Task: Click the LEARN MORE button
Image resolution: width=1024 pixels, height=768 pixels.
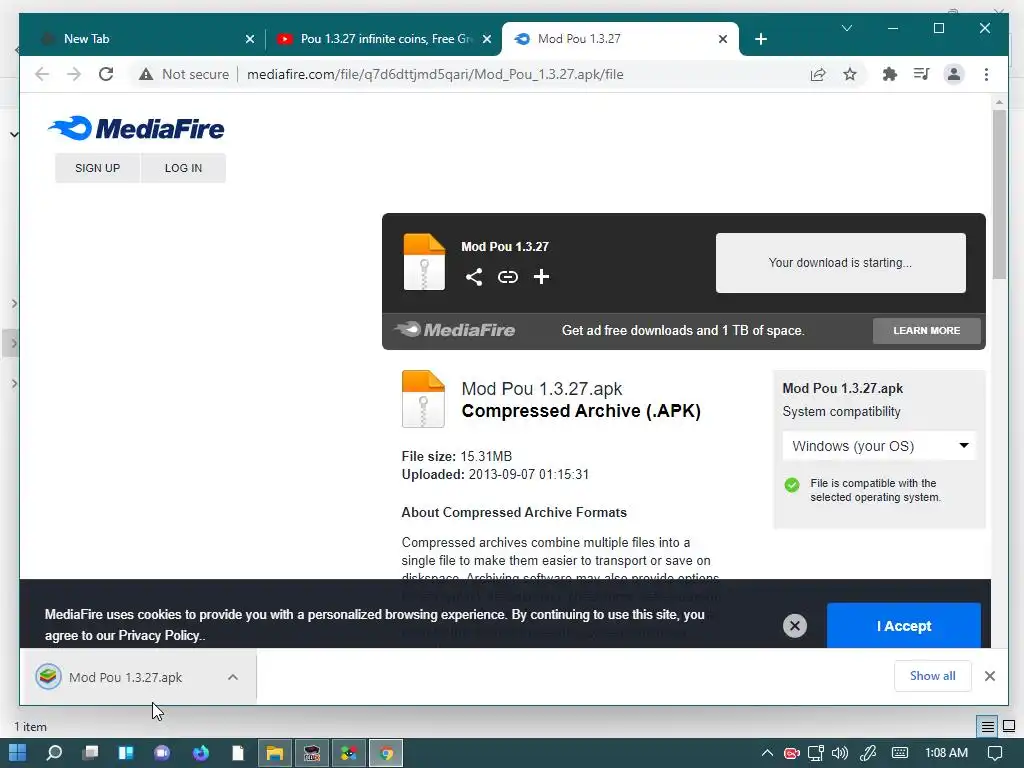Action: tap(927, 330)
